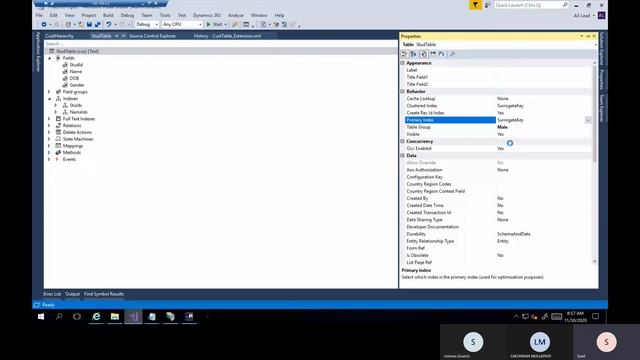Click the Relations node icon
Screen dimensions: 640x360
tap(58, 126)
